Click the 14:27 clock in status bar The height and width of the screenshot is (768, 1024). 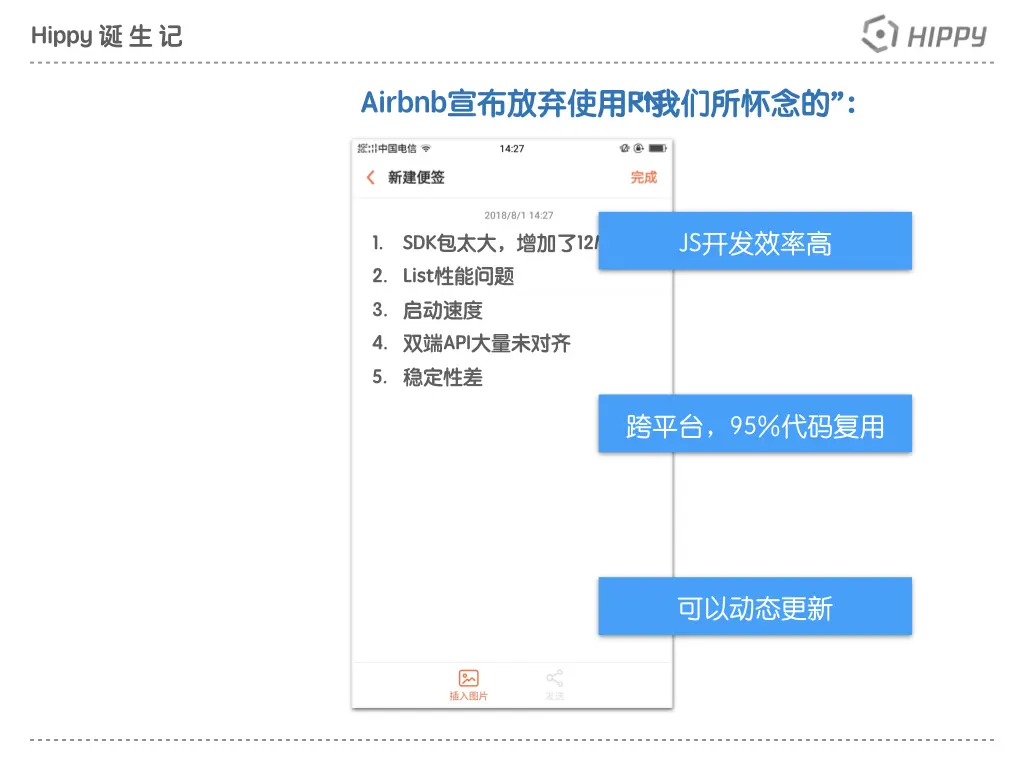(x=512, y=149)
